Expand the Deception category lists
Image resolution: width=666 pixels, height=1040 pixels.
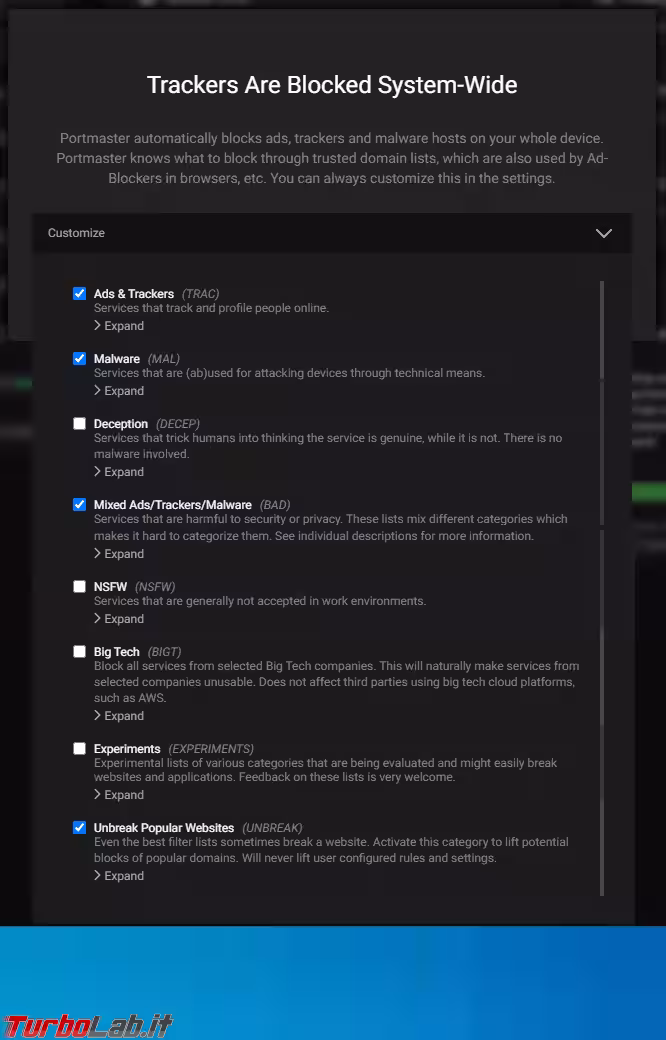coord(119,472)
